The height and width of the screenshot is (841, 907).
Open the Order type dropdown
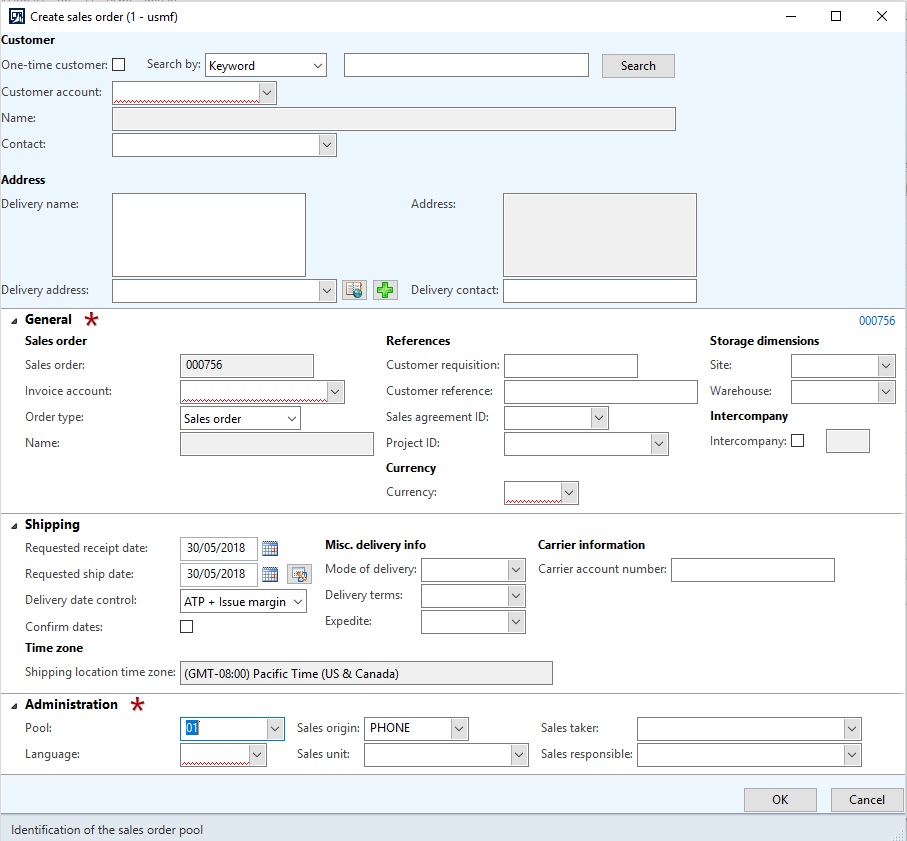[292, 417]
